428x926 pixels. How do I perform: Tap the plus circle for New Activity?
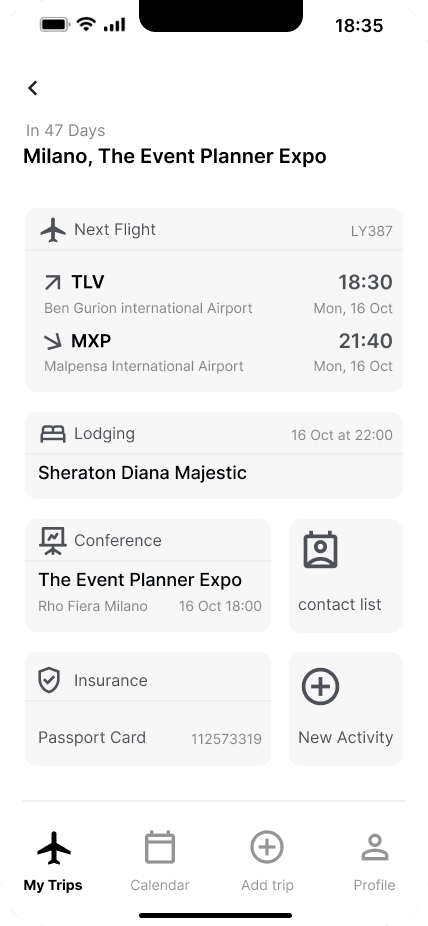click(321, 686)
